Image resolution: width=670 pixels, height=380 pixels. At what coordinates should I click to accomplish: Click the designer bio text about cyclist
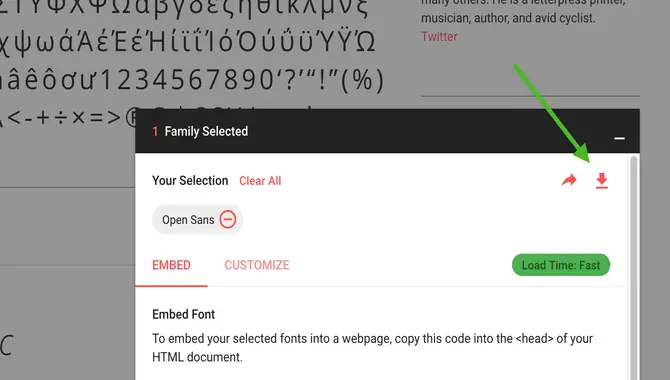click(x=508, y=18)
